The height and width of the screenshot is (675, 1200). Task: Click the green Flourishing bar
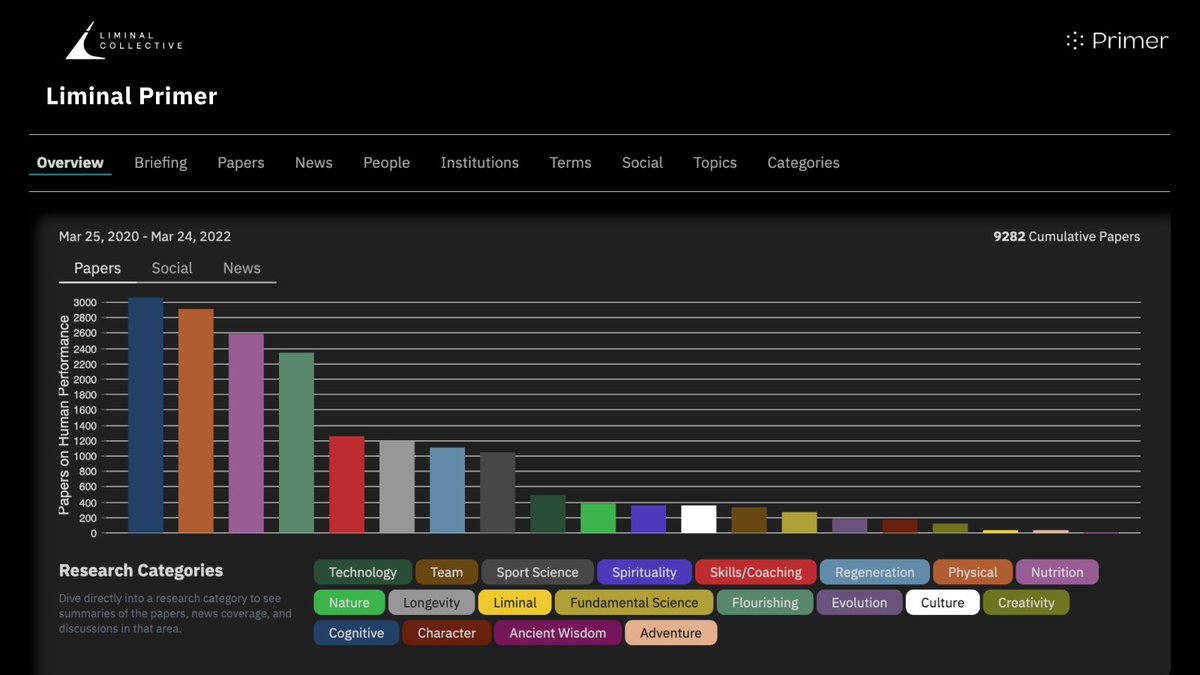(x=296, y=443)
